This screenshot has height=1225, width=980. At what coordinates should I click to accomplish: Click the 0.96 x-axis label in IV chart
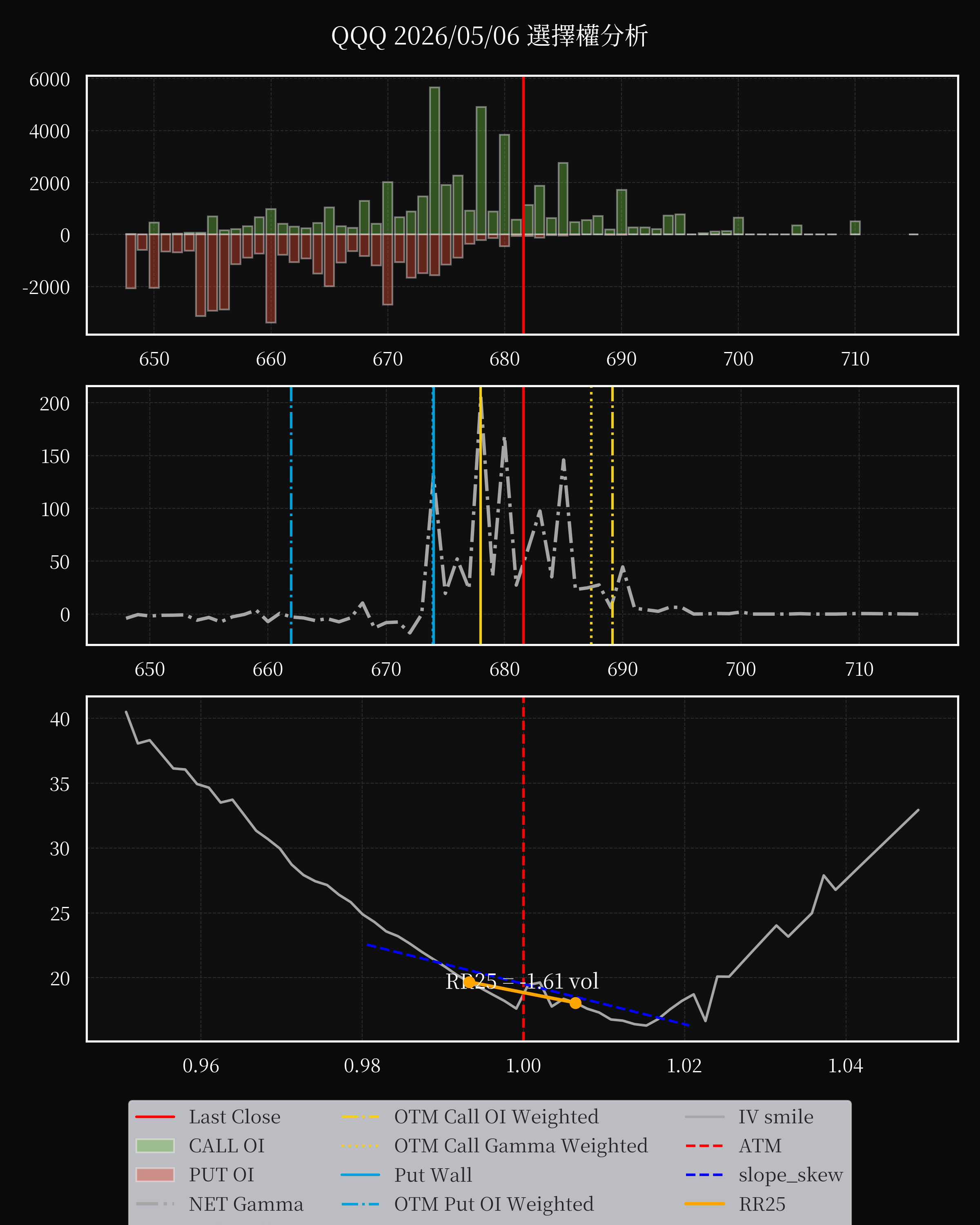point(200,1065)
